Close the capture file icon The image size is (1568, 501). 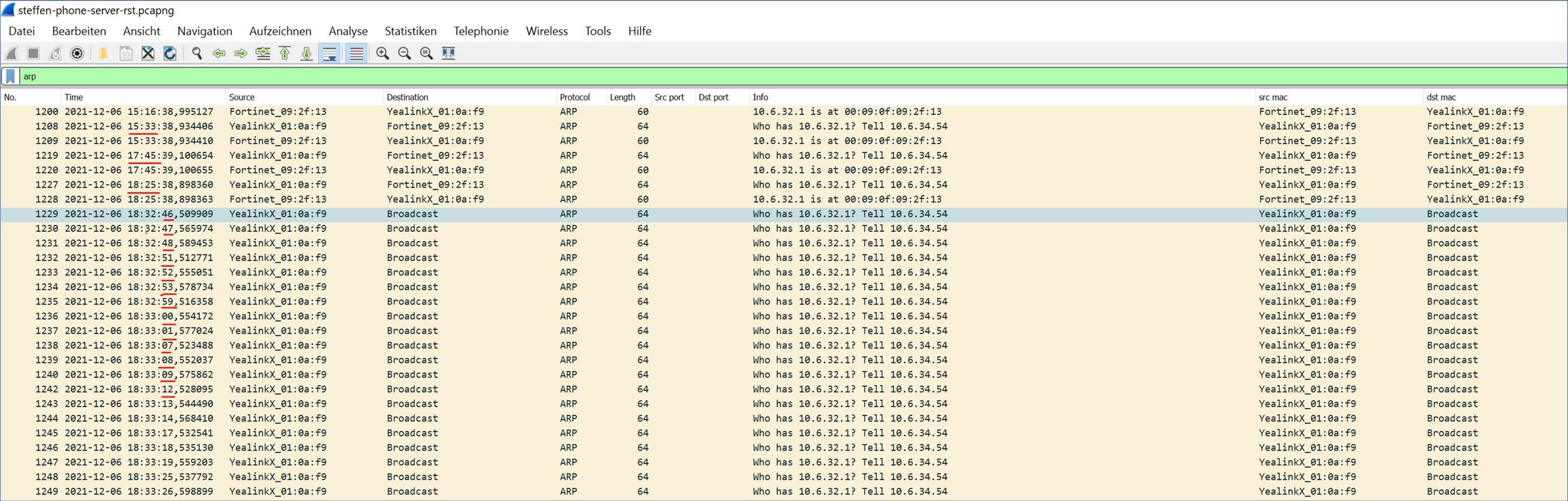coord(148,54)
